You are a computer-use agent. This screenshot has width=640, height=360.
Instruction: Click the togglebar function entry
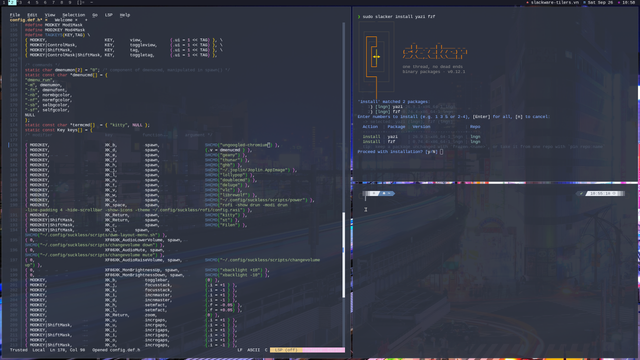(x=156, y=280)
